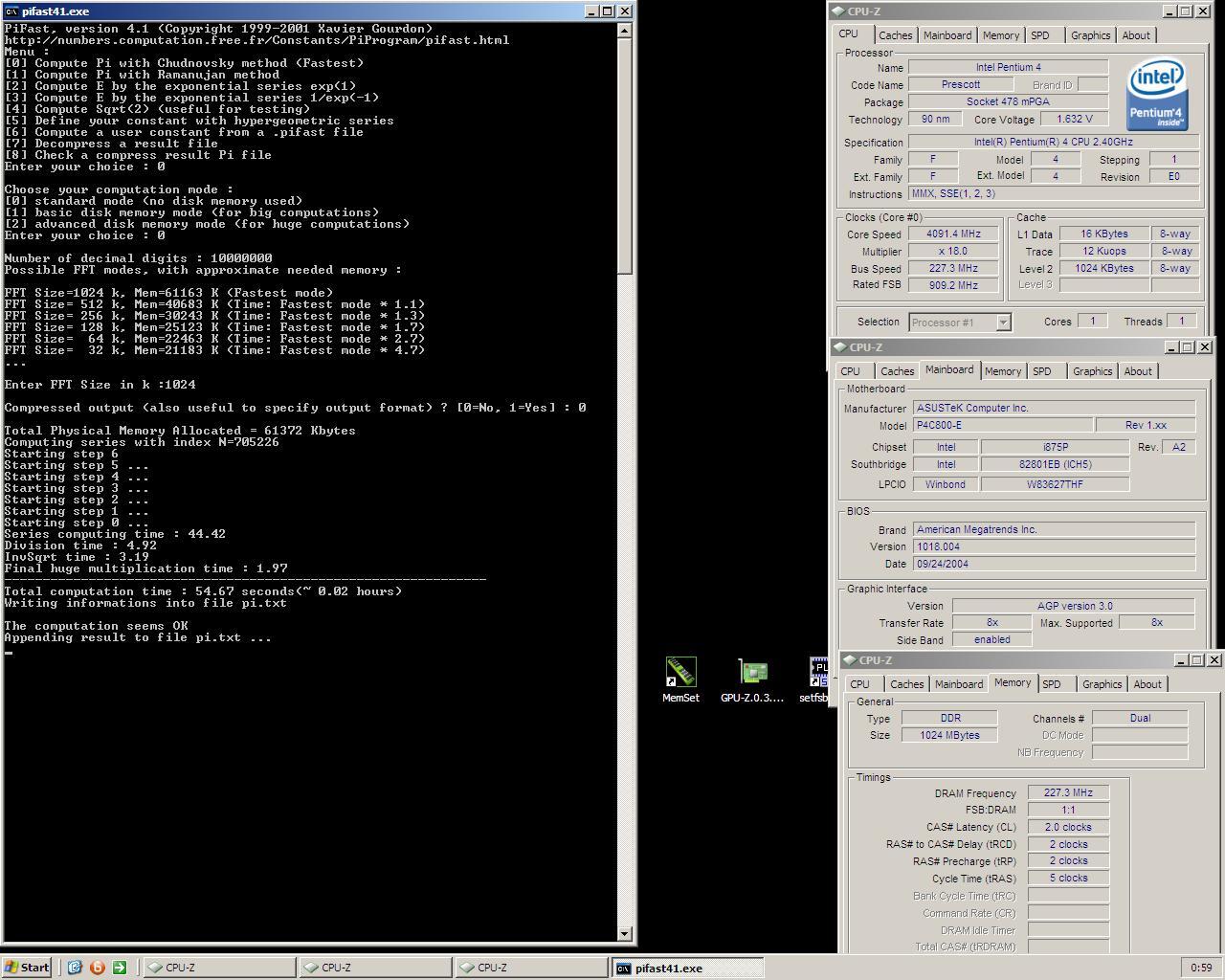
Task: Open the Selection Processor #1 dropdown
Action: coord(1003,323)
